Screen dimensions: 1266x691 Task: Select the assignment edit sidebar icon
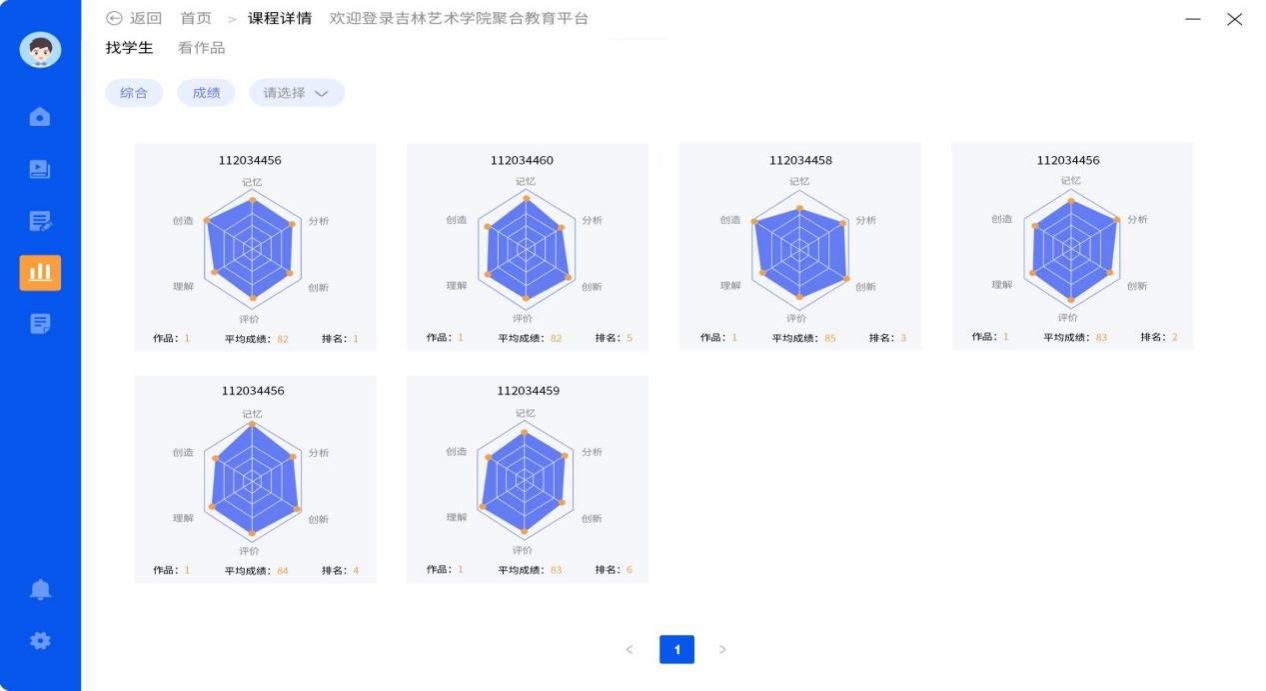pyautogui.click(x=40, y=221)
